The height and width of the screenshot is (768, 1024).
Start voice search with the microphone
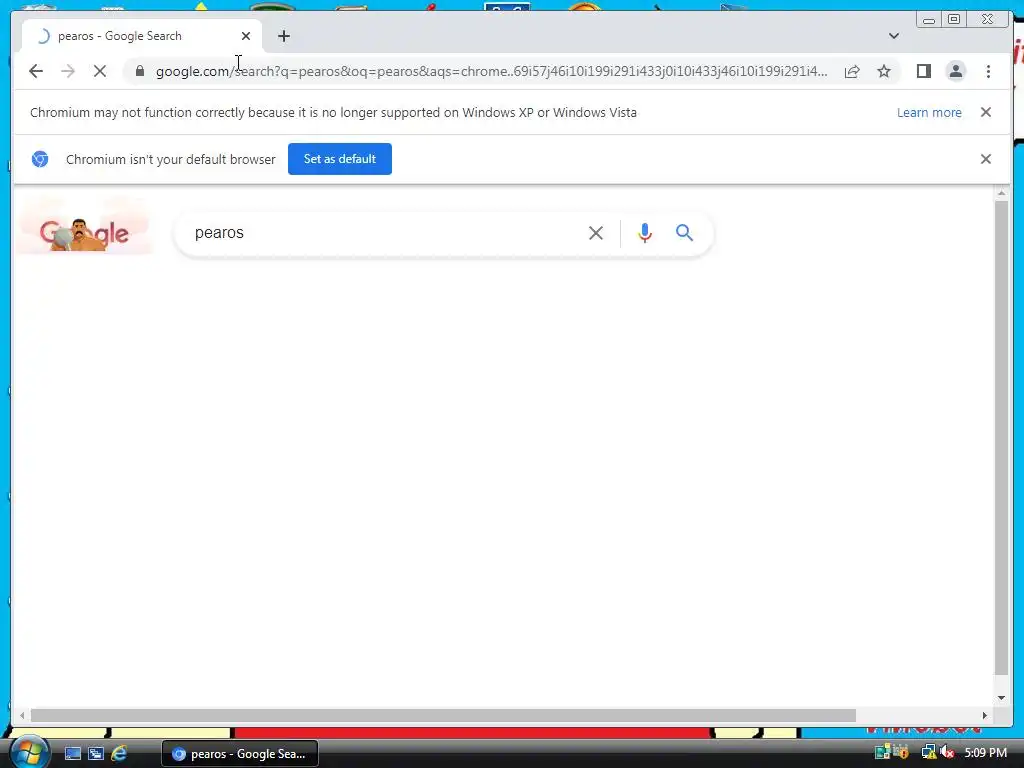tap(645, 233)
